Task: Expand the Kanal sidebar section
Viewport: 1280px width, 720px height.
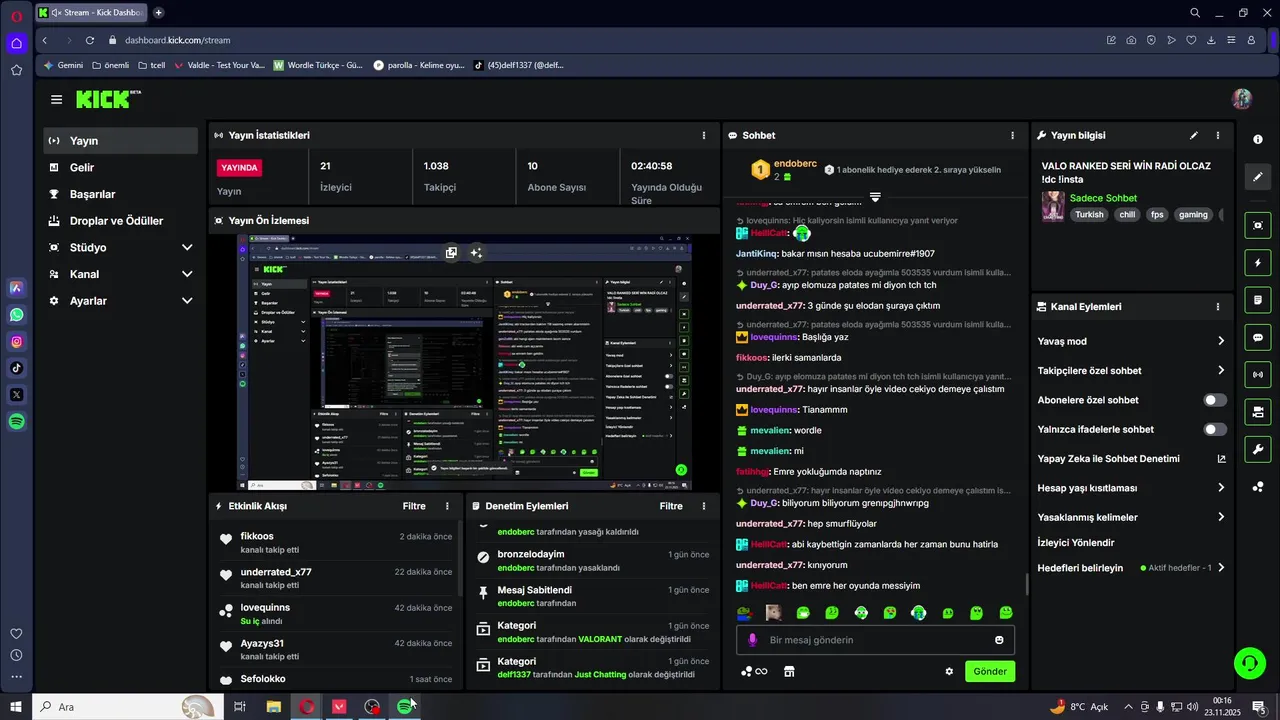Action: tap(187, 274)
